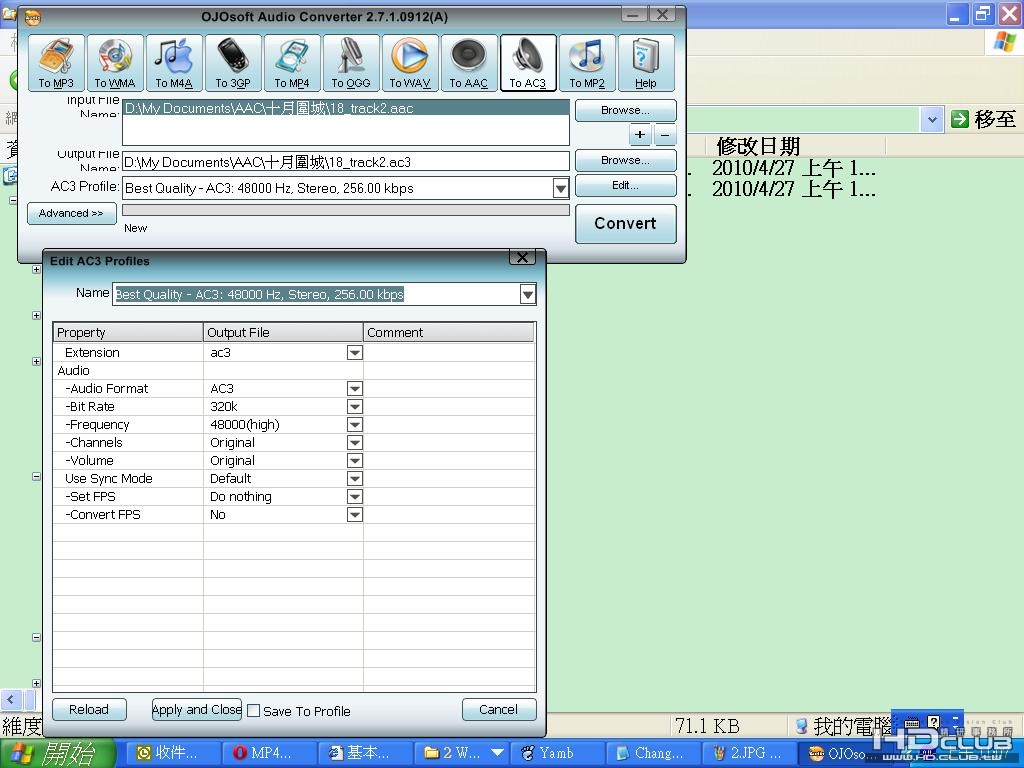Viewport: 1024px width, 768px height.
Task: Click the Bit Rate property label
Action: (92, 407)
